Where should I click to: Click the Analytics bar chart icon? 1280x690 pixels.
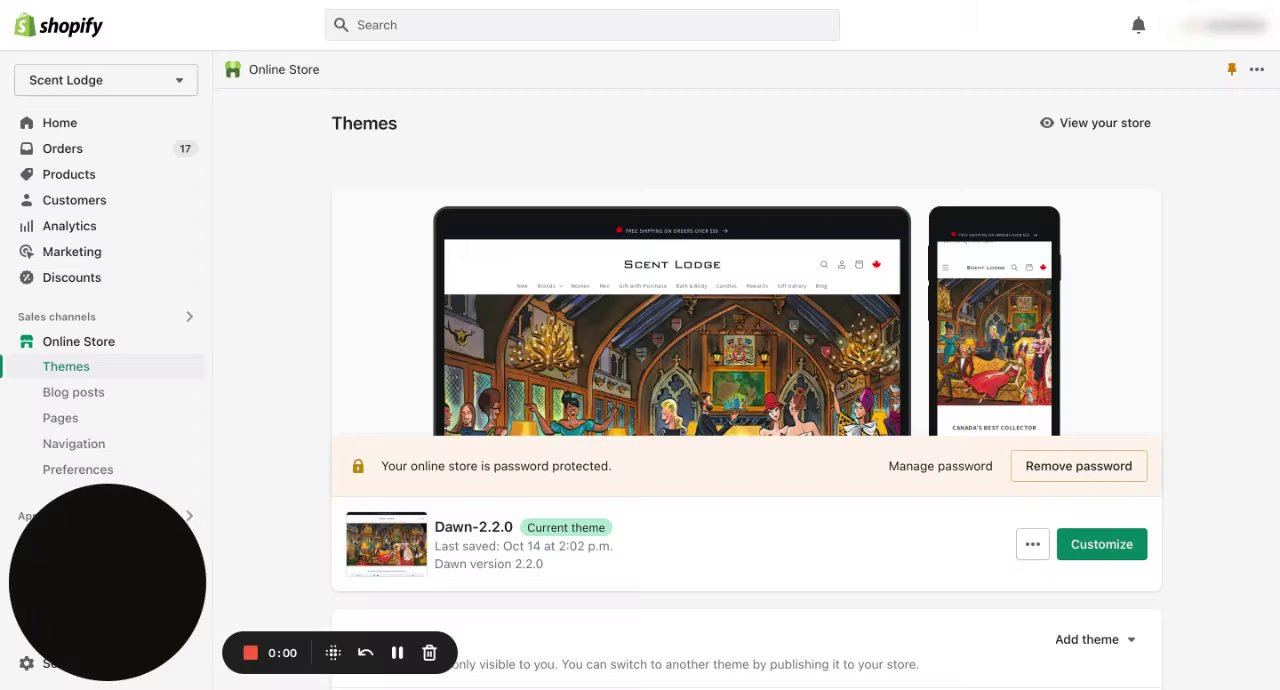(26, 226)
